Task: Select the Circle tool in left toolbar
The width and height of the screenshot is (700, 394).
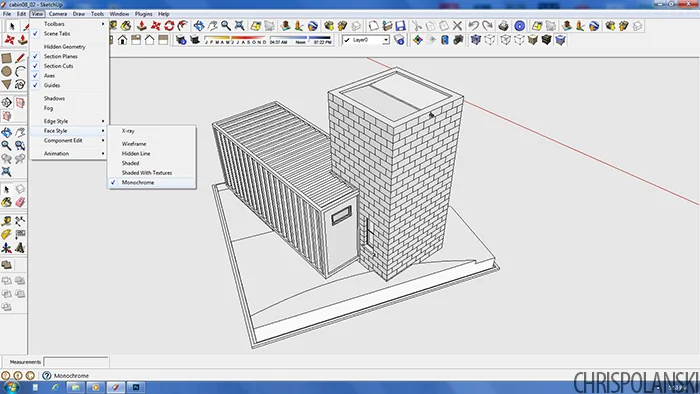Action: (x=6, y=71)
